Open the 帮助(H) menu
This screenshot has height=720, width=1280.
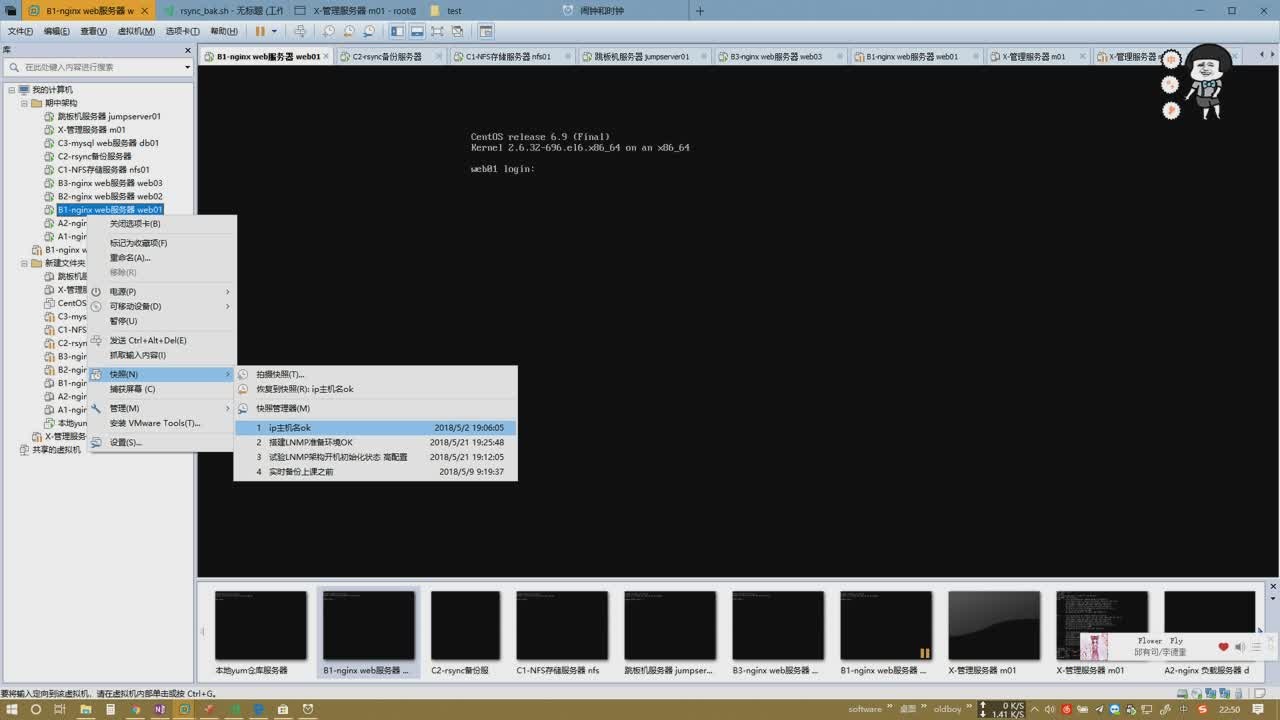(x=224, y=31)
